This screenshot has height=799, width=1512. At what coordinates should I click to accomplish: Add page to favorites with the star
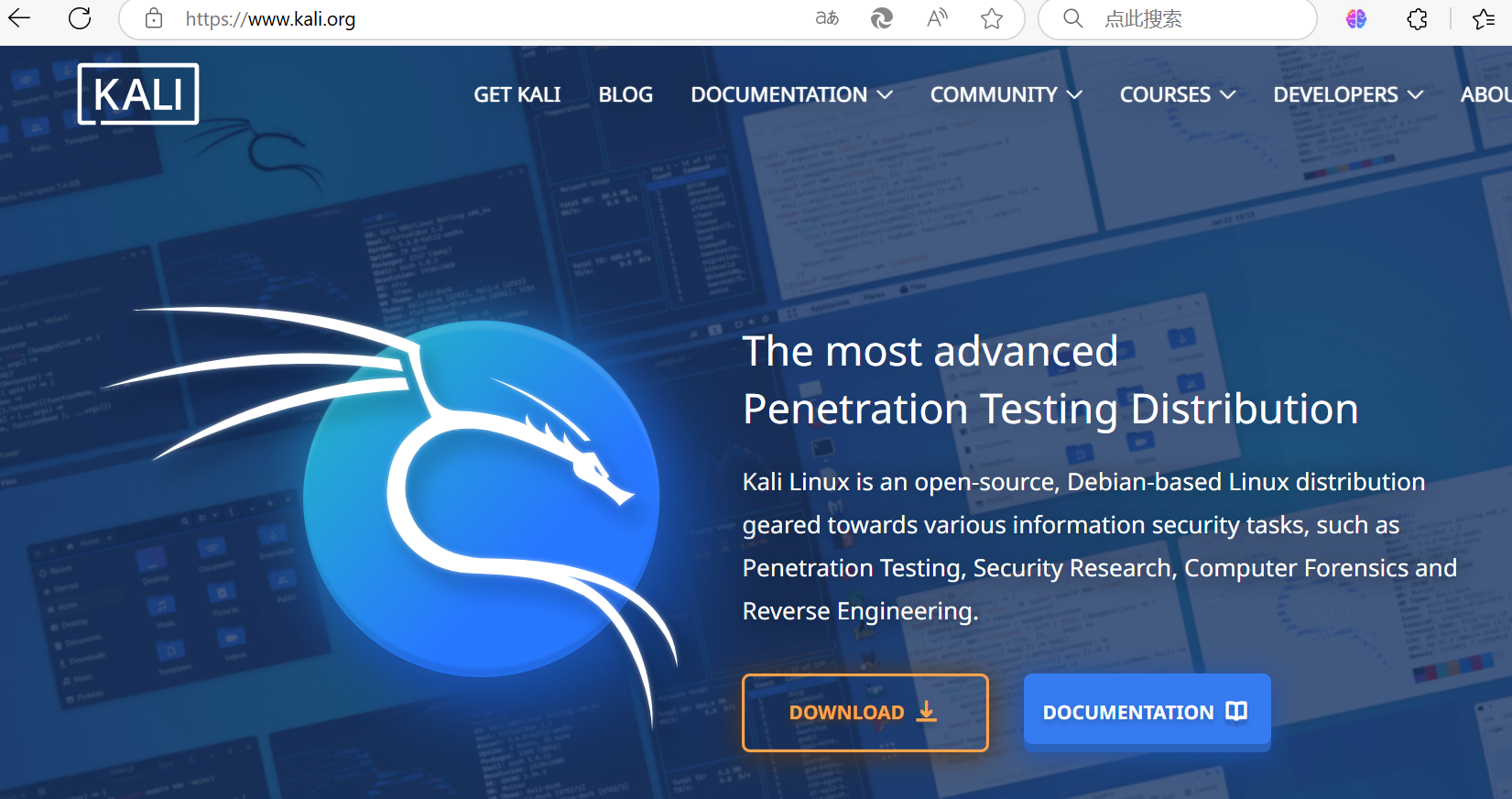tap(992, 18)
